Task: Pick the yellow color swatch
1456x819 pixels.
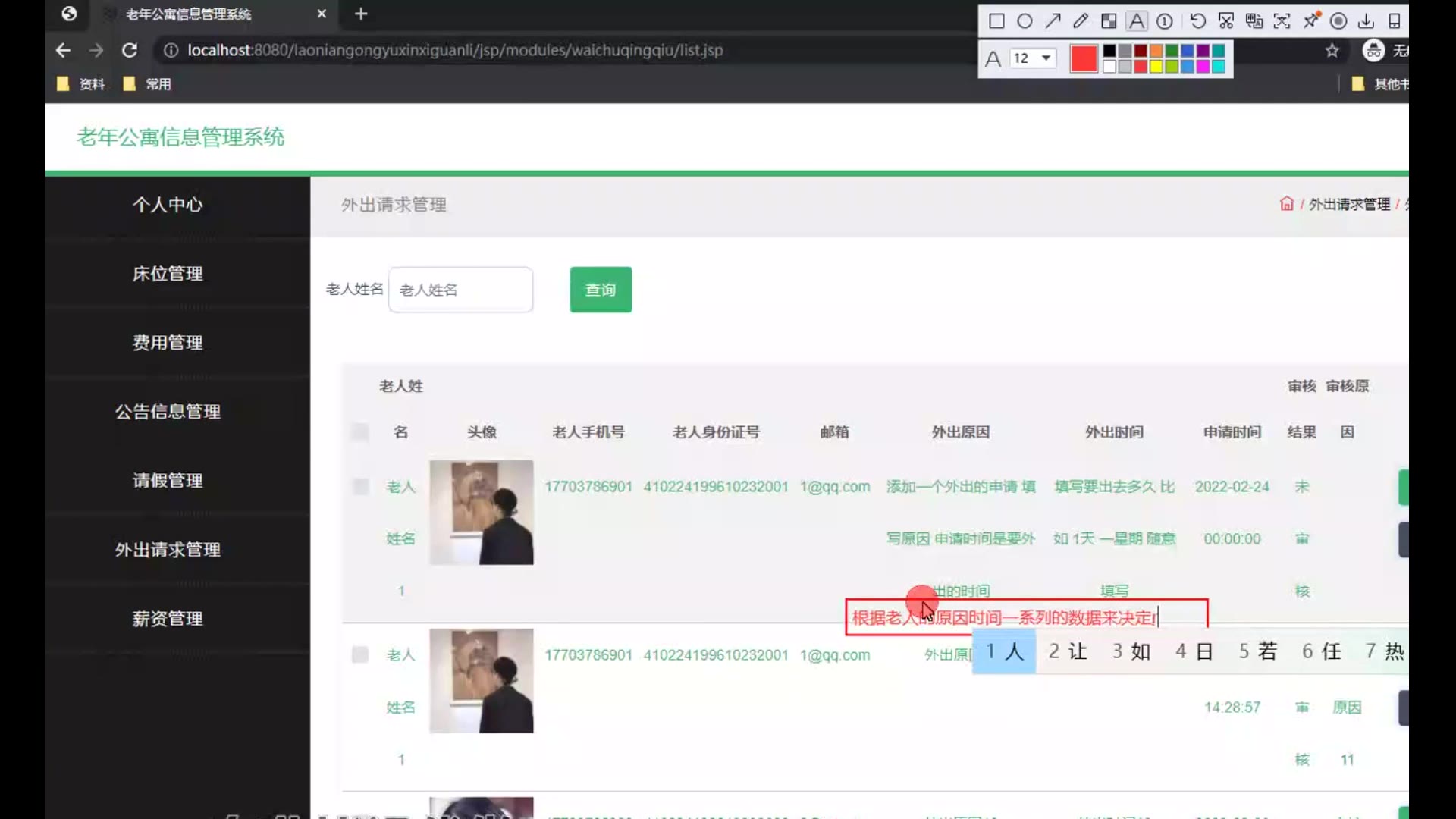Action: click(x=1156, y=67)
